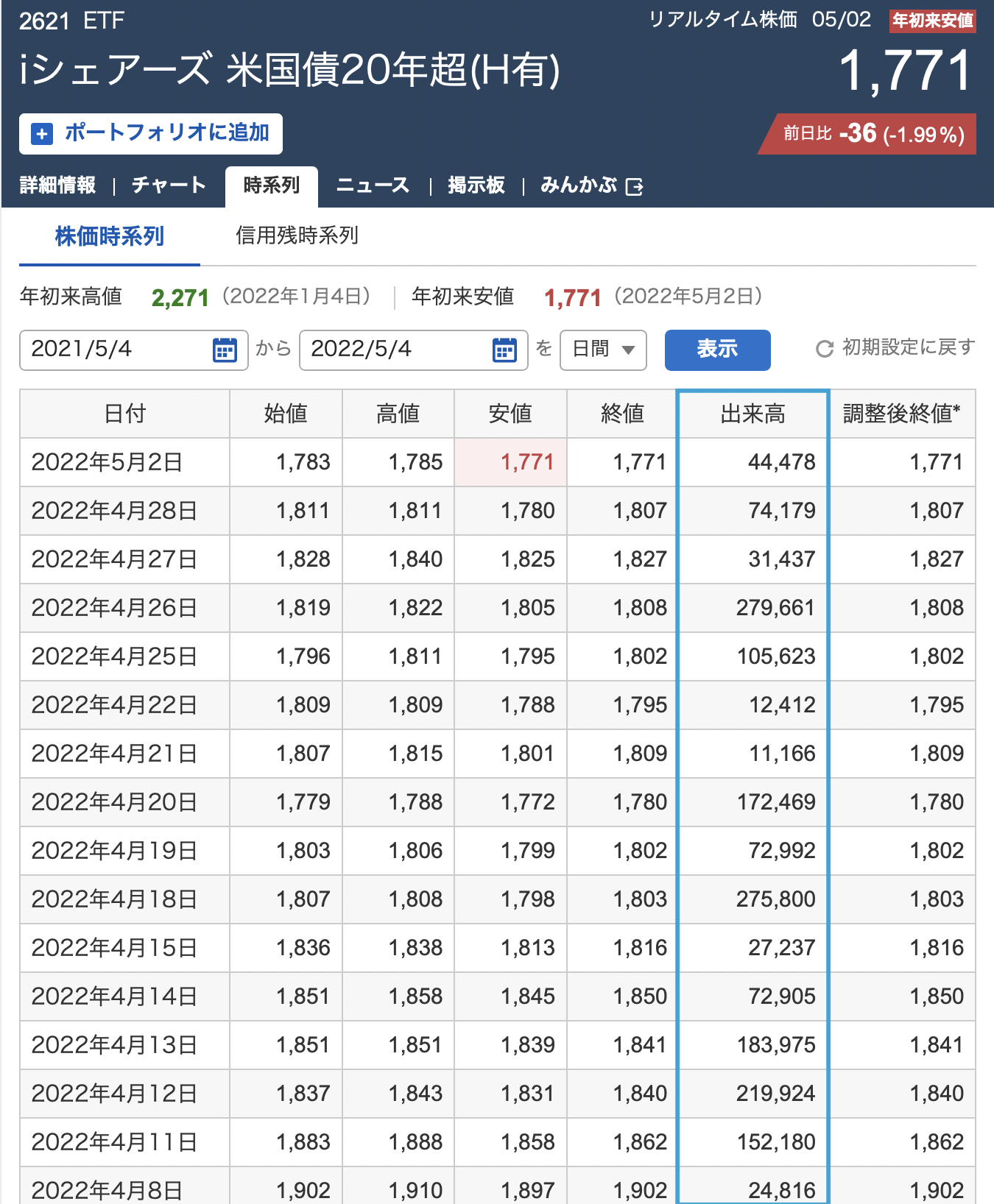Click volume value 72,992
Image resolution: width=994 pixels, height=1204 pixels.
pos(782,851)
